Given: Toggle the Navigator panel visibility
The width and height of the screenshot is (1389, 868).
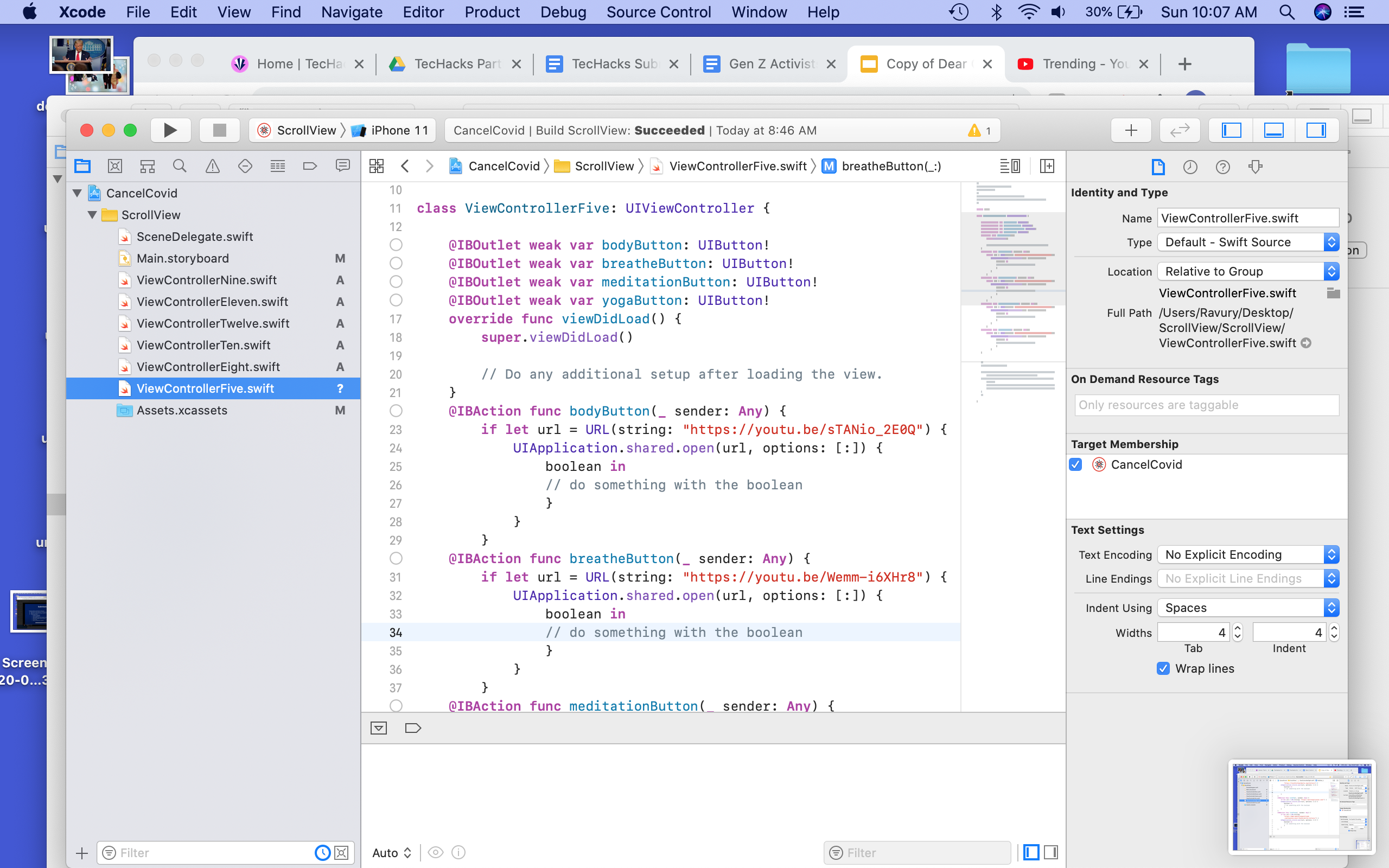Looking at the screenshot, I should point(1231,130).
